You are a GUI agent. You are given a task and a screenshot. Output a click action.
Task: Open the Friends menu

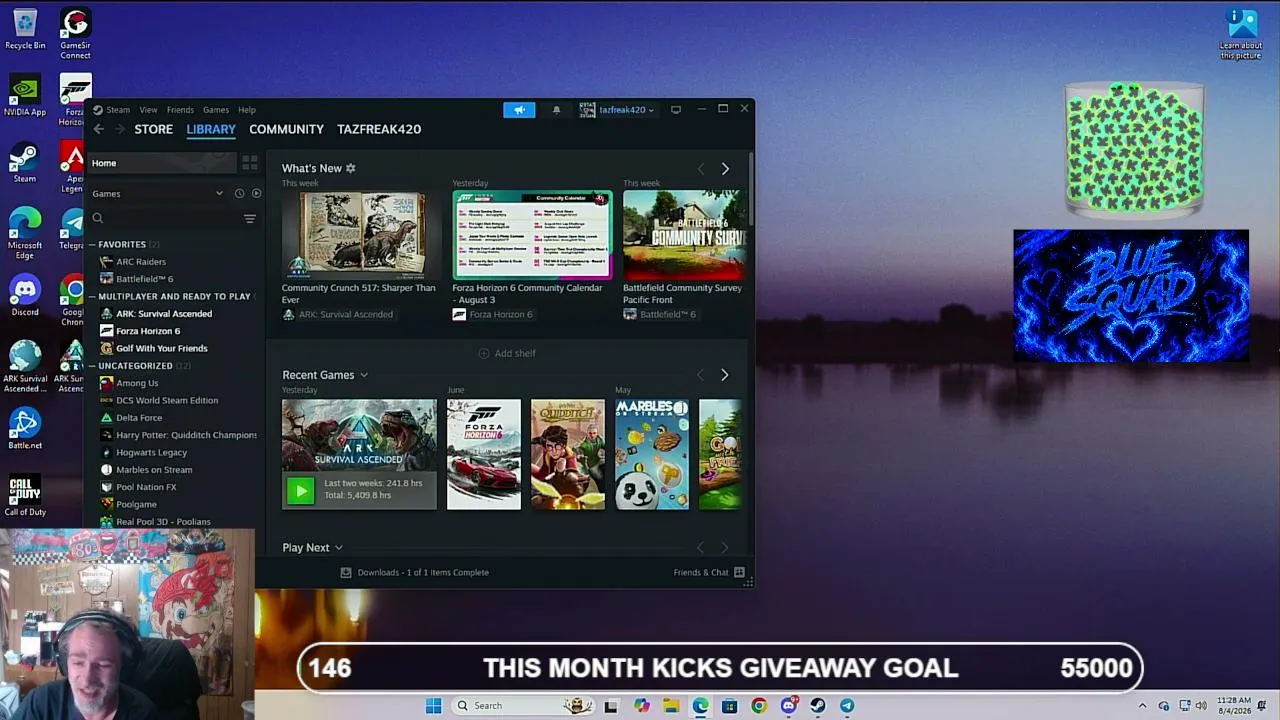pos(180,110)
